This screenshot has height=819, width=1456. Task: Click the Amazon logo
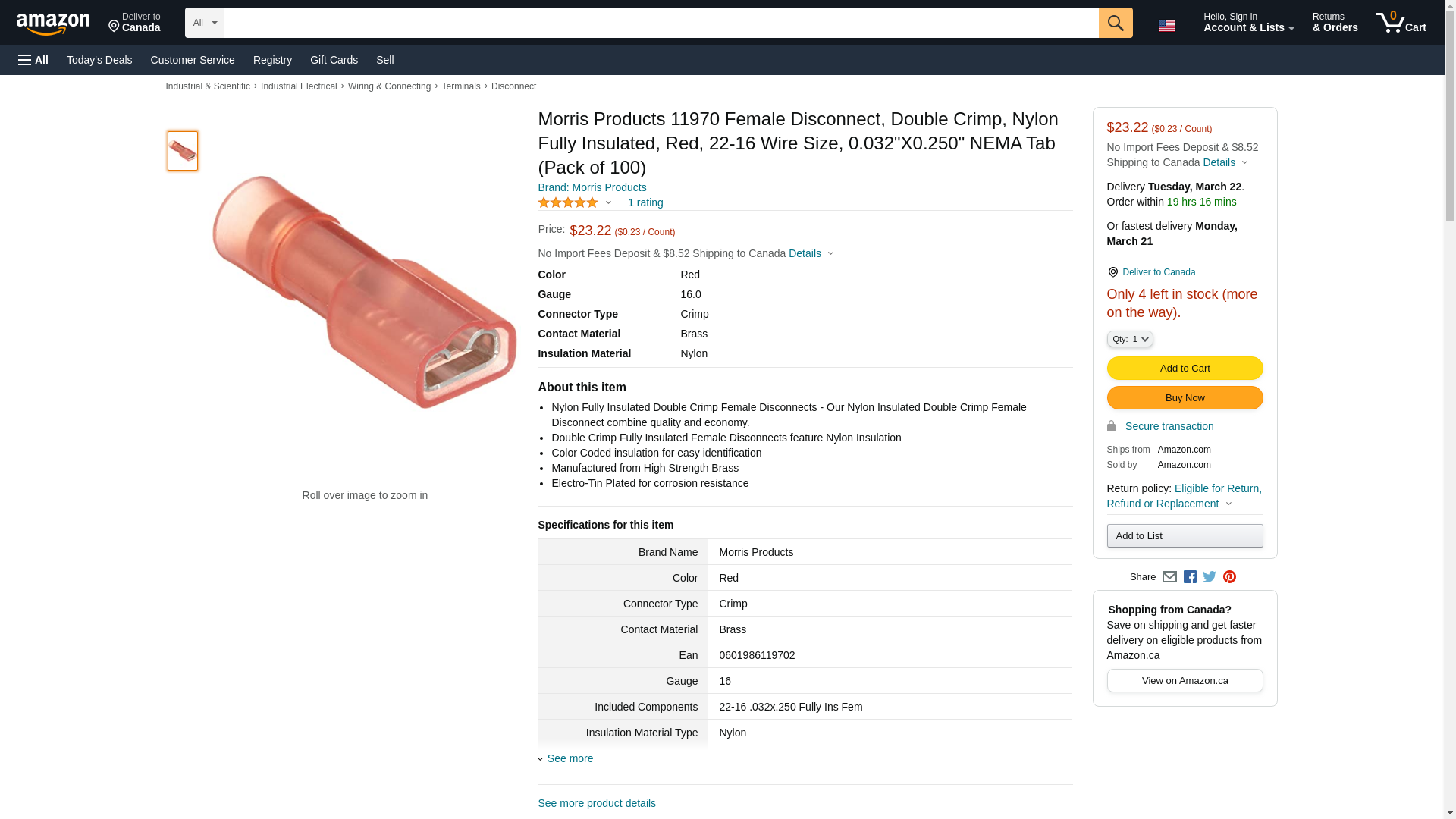53,24
